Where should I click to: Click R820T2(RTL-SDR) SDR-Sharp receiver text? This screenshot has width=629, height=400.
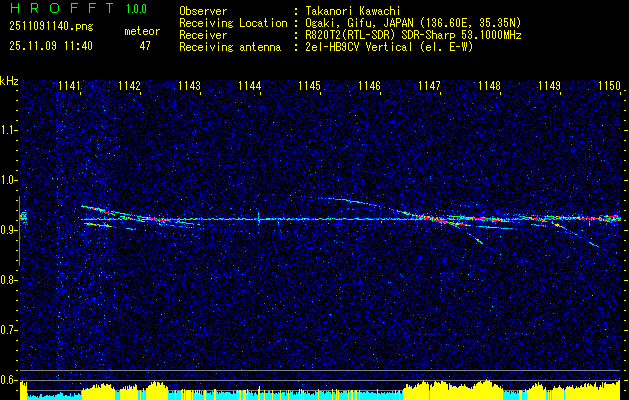[x=413, y=35]
